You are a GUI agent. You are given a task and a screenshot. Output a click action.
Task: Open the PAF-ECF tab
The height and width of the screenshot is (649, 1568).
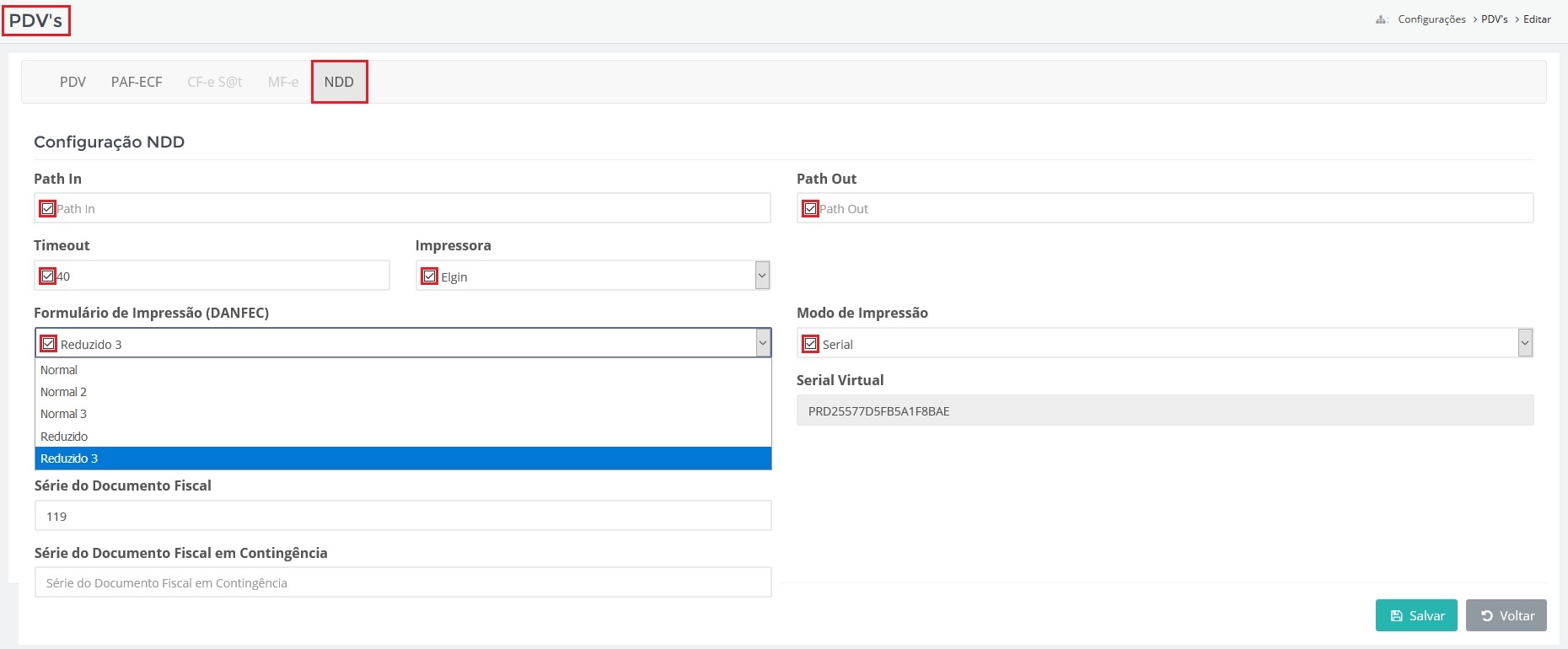pos(137,82)
